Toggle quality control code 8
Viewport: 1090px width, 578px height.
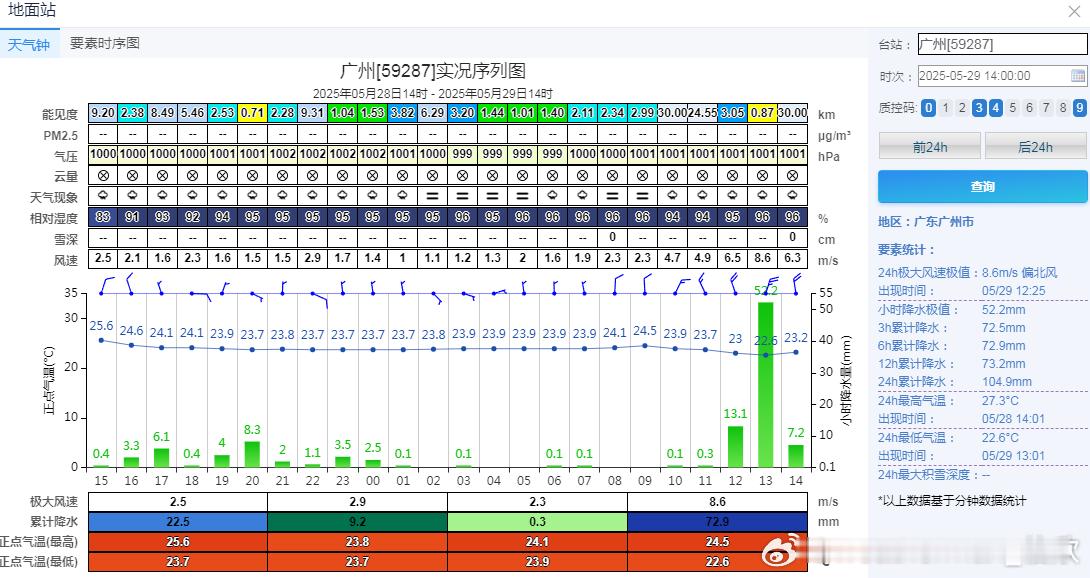tap(1063, 108)
